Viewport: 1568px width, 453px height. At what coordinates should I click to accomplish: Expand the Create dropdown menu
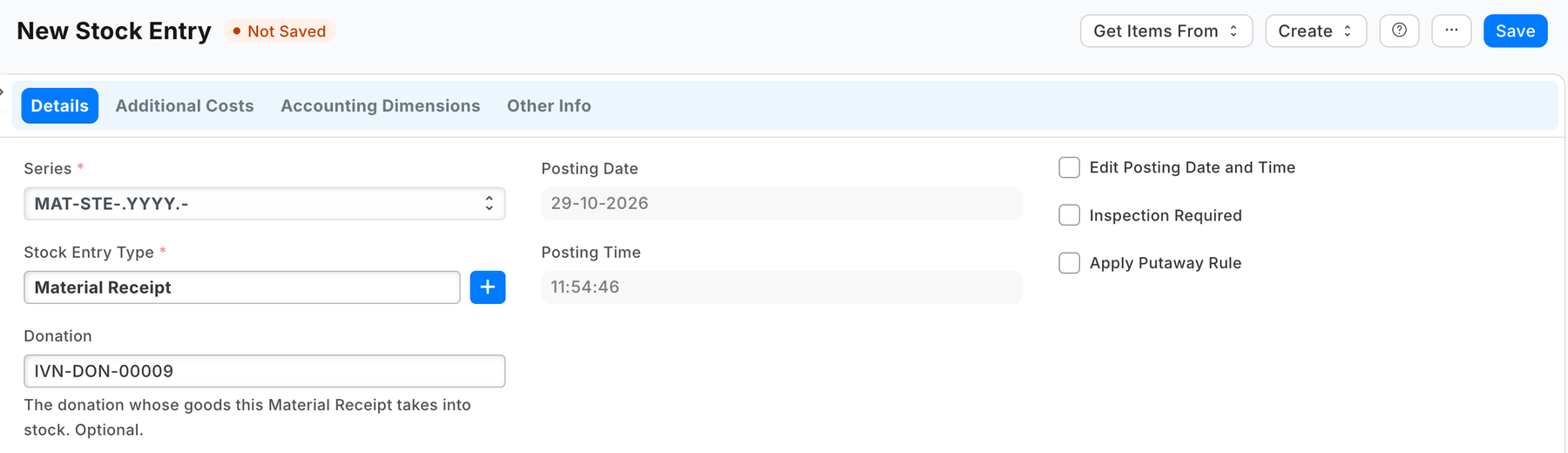[x=1315, y=30]
